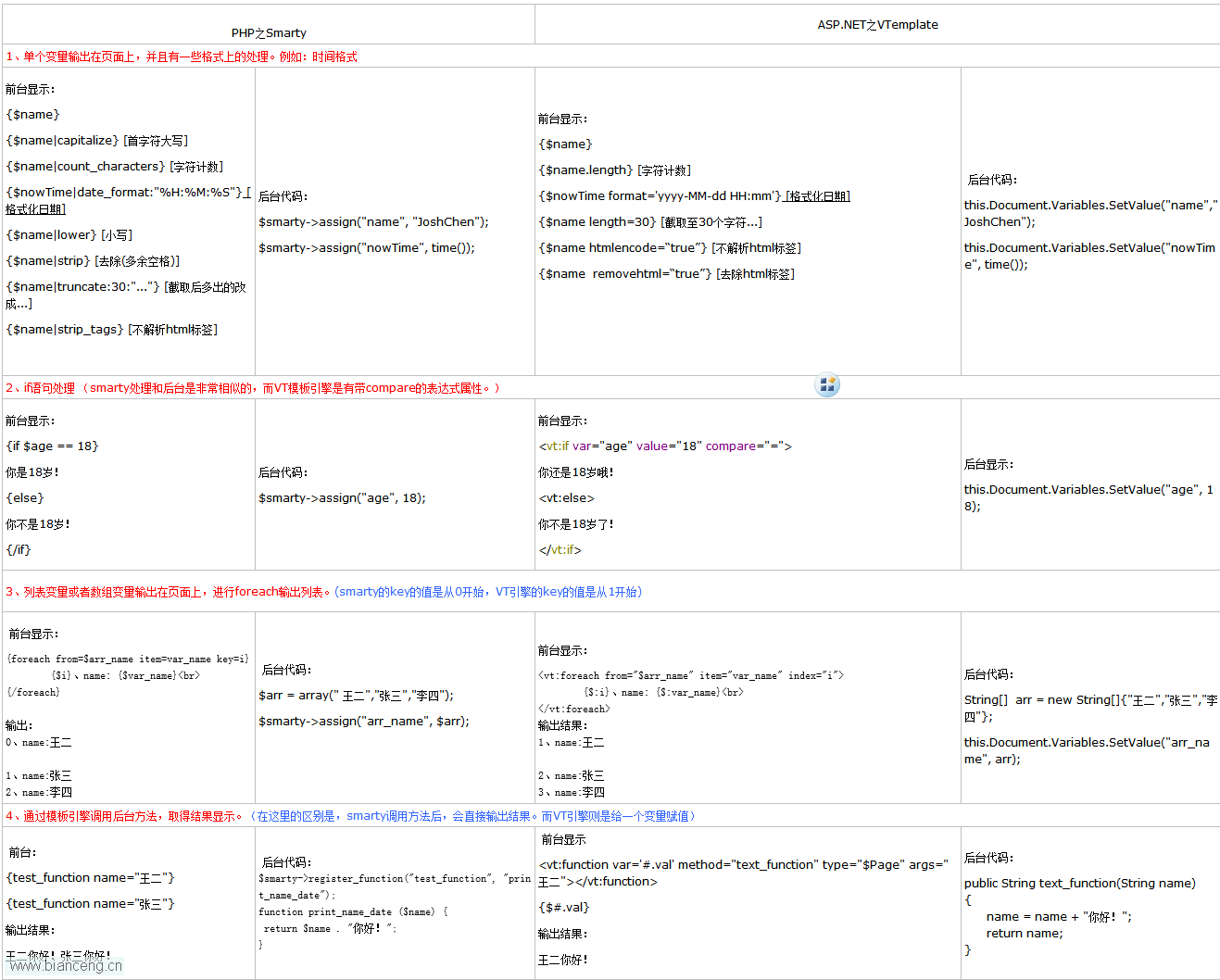Click {foreach from=$arr_name item=var_name key=i} line

pos(128,660)
